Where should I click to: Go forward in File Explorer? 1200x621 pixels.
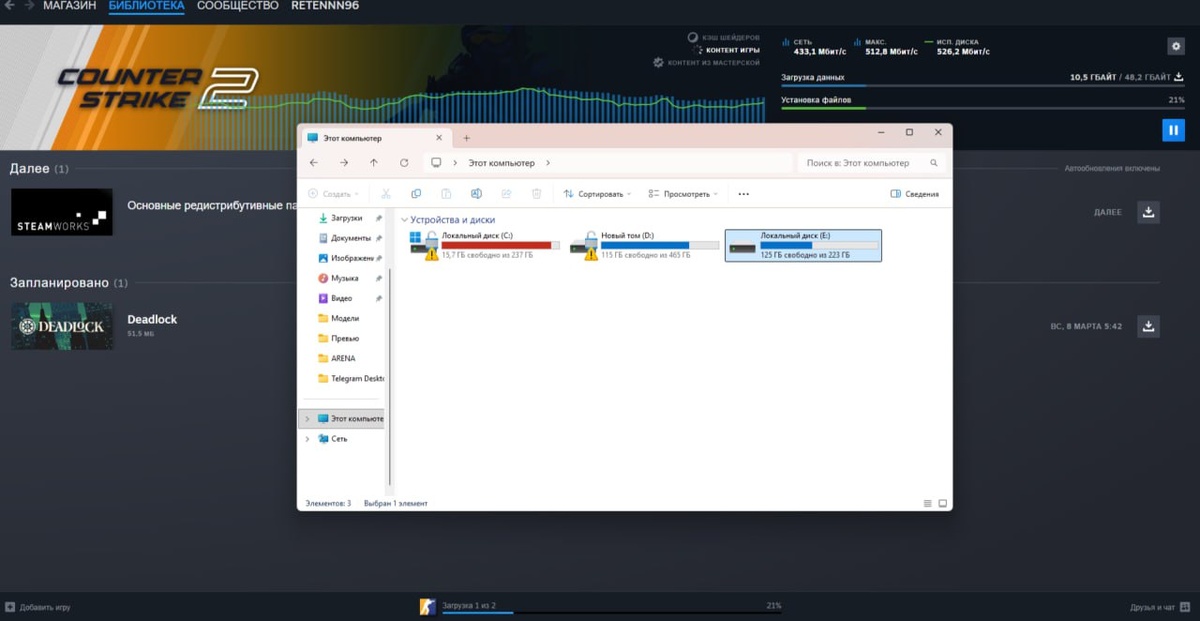[x=344, y=163]
